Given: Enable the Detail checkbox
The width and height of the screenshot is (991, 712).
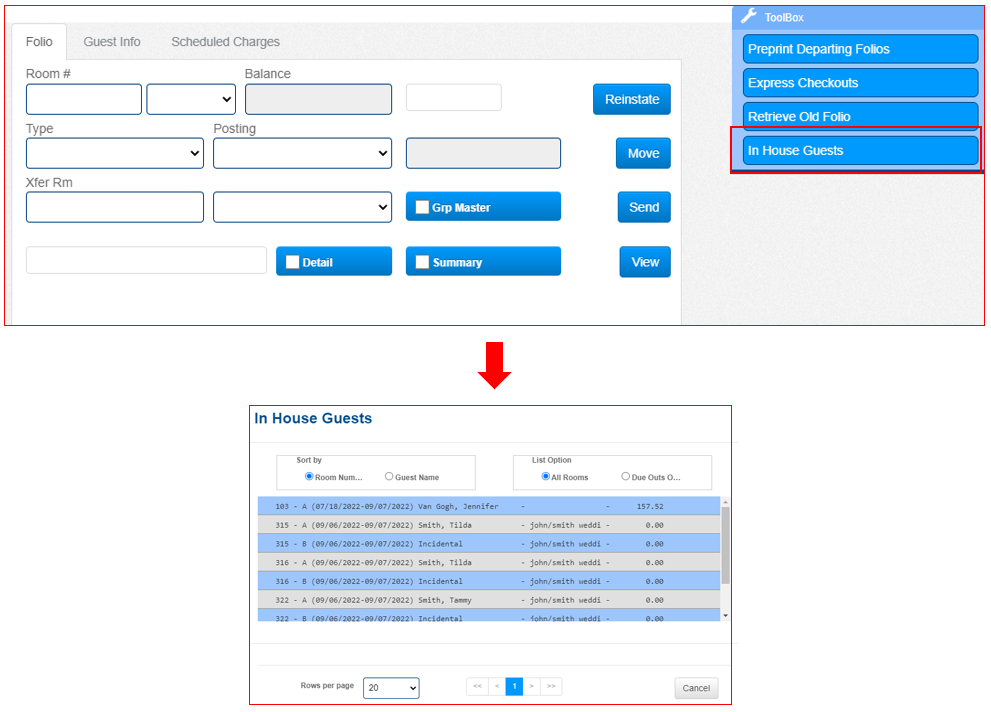Looking at the screenshot, I should (x=293, y=262).
